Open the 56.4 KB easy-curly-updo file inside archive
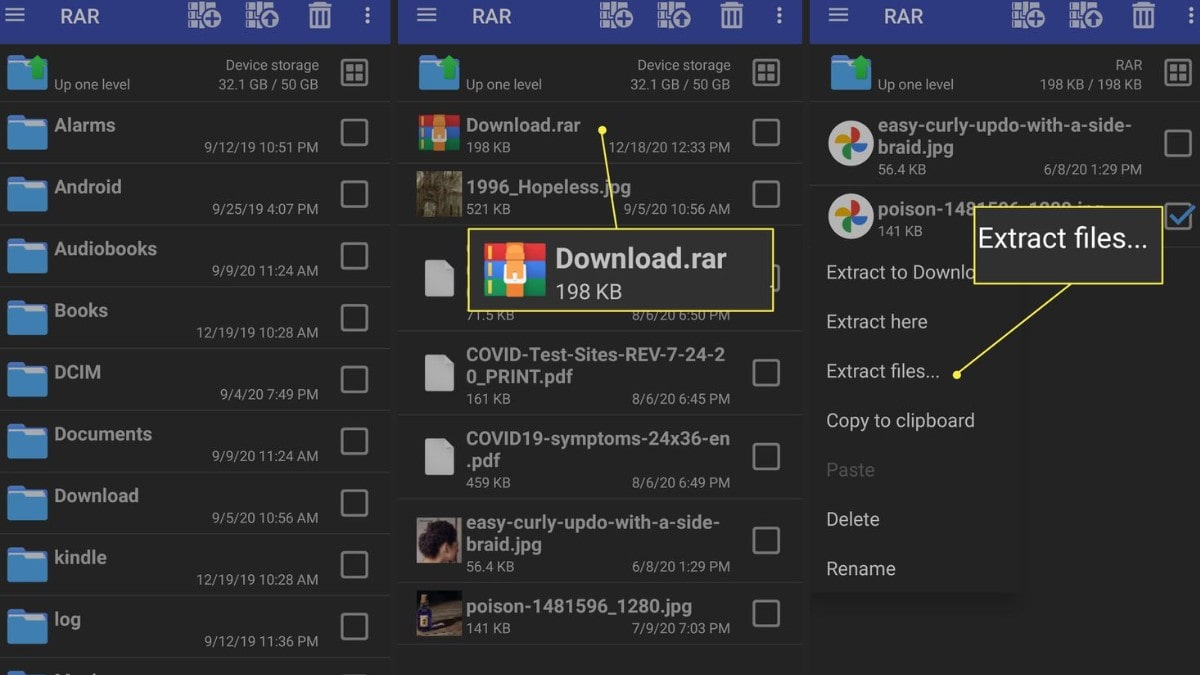This screenshot has width=1200, height=675. 1005,137
